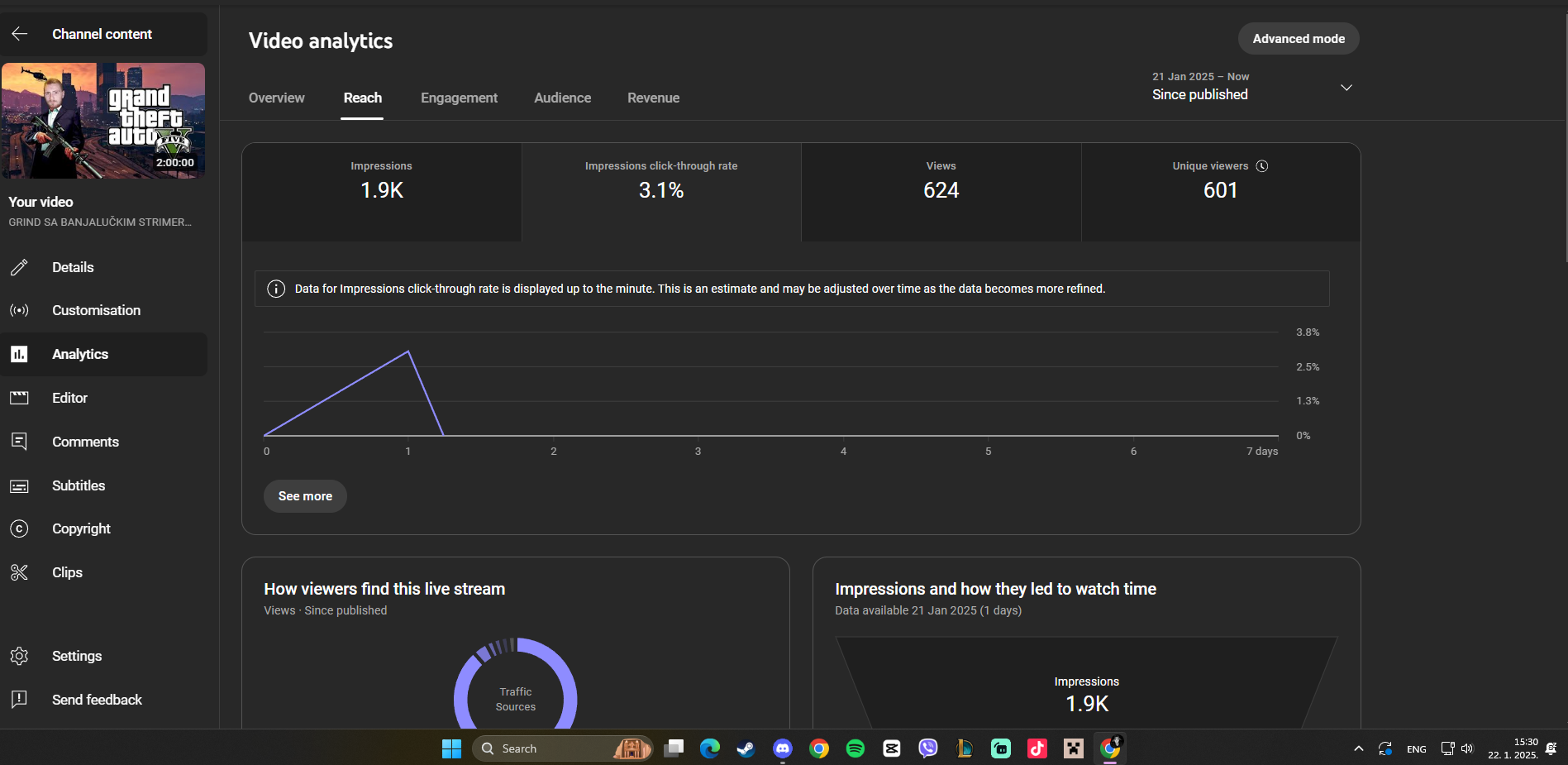This screenshot has height=765, width=1568.
Task: Switch the ENG keyboard language indicator
Action: (x=1417, y=749)
